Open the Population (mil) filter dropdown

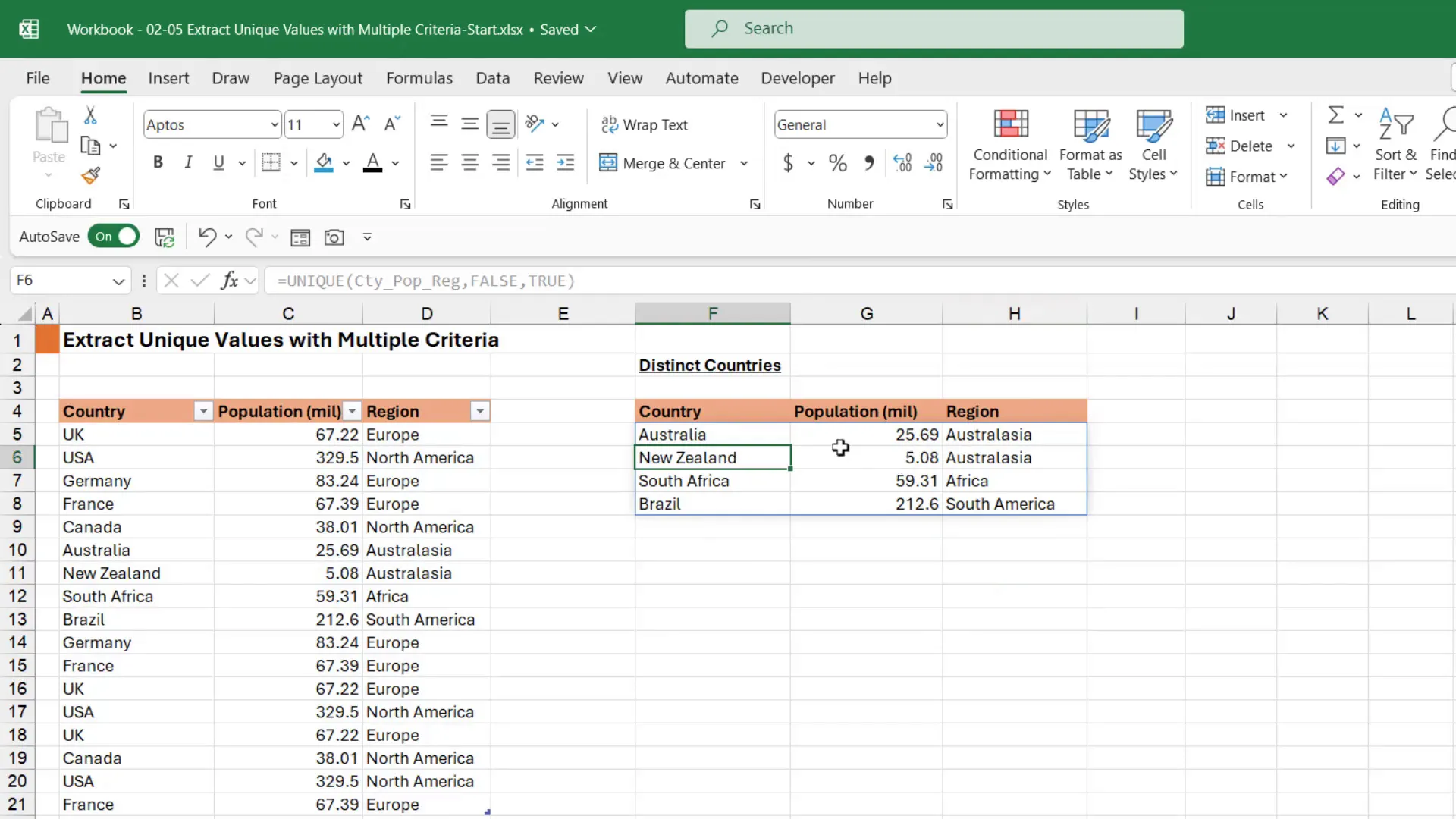[352, 411]
